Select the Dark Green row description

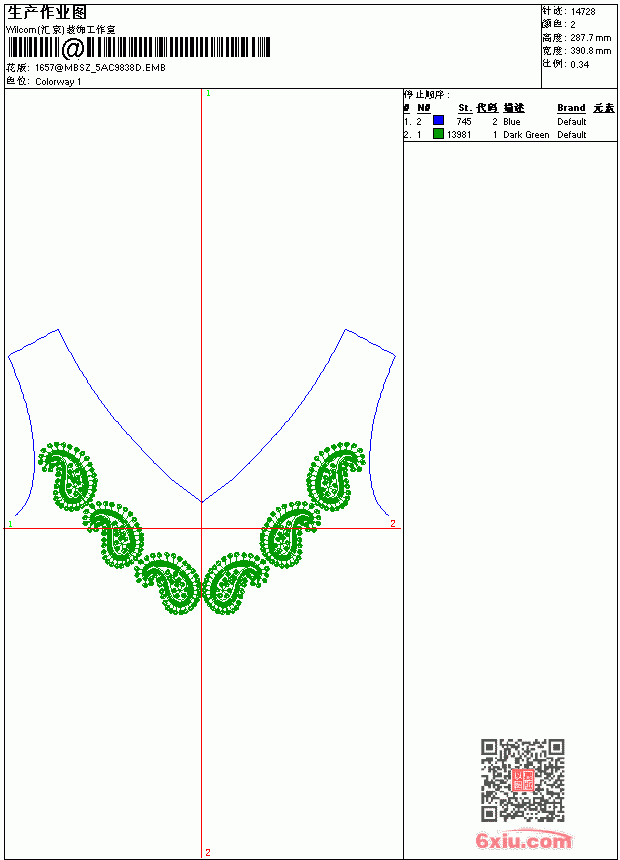click(526, 135)
